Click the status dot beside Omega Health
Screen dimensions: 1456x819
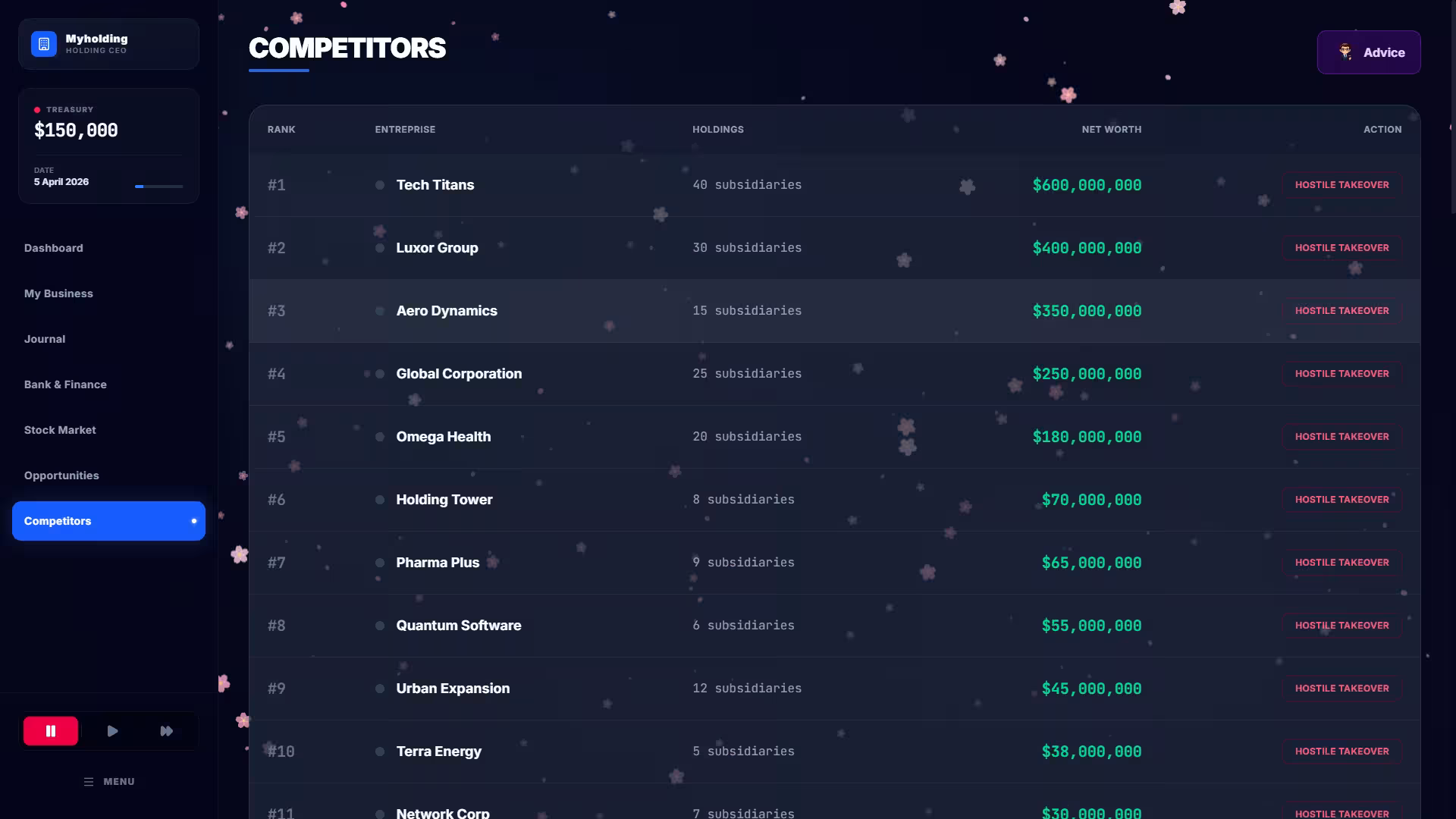pyautogui.click(x=380, y=437)
